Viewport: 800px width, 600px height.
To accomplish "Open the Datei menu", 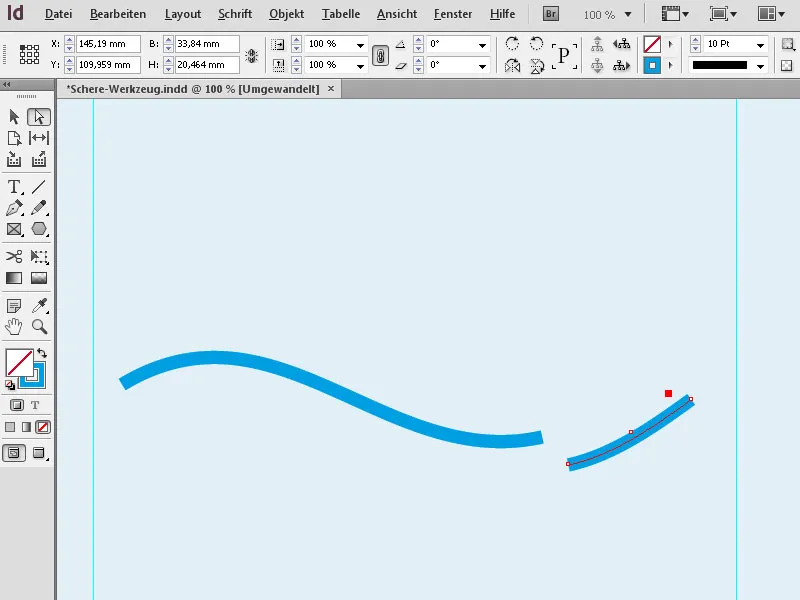I will 58,14.
